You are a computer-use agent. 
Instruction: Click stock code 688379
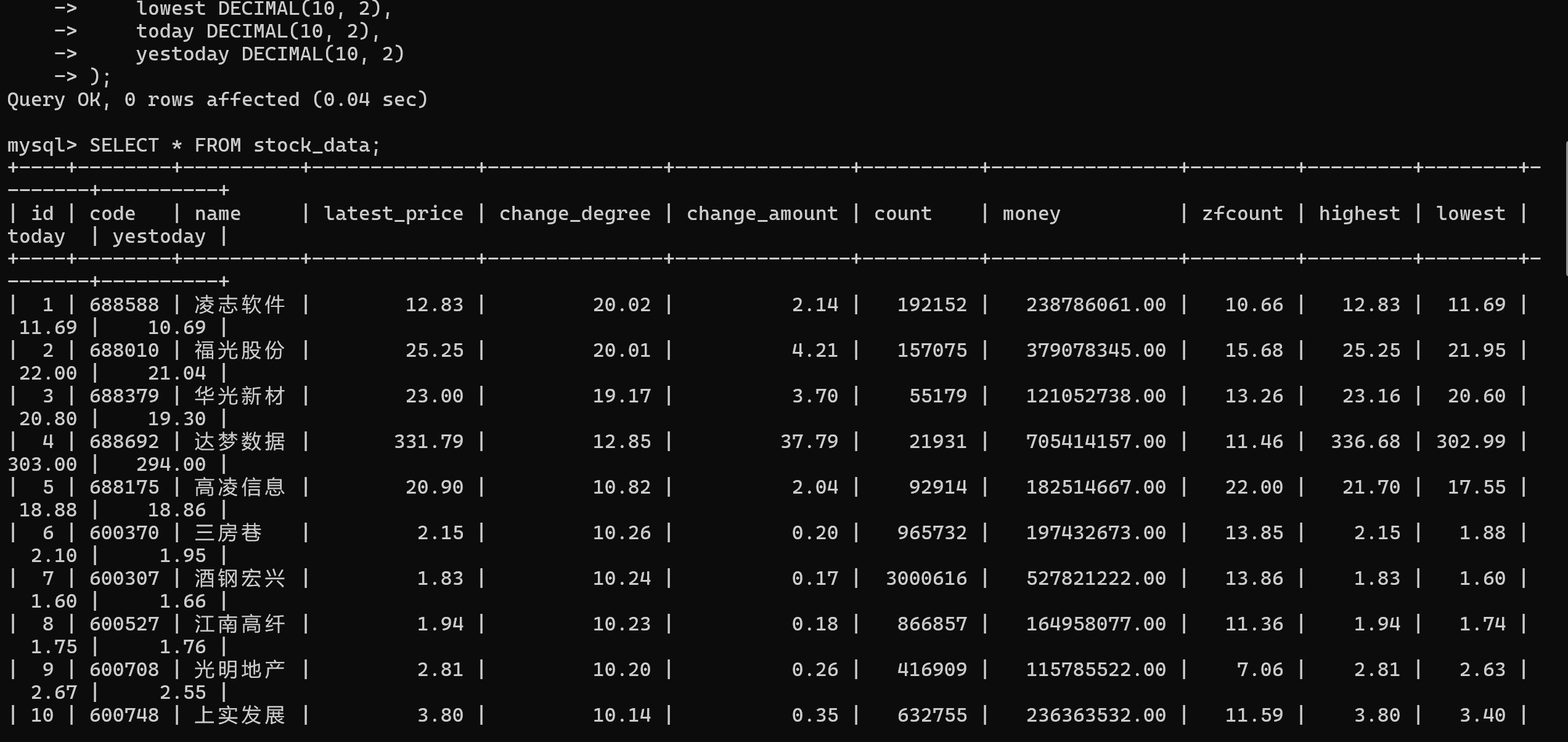click(124, 396)
